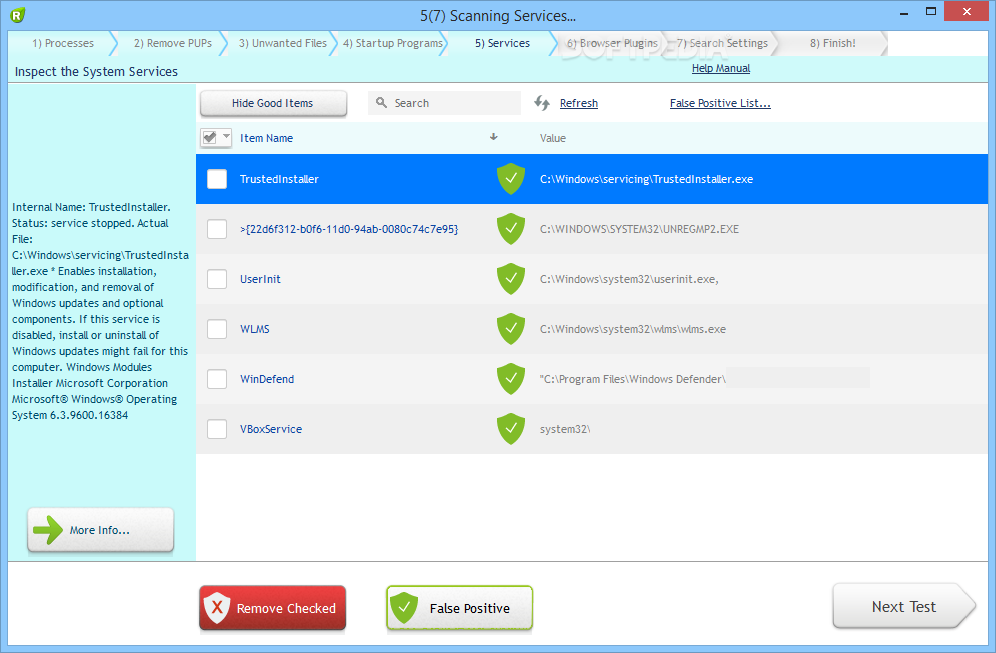Screen dimensions: 996x653
Task: Mark the VBoxService checkbox
Action: (x=217, y=429)
